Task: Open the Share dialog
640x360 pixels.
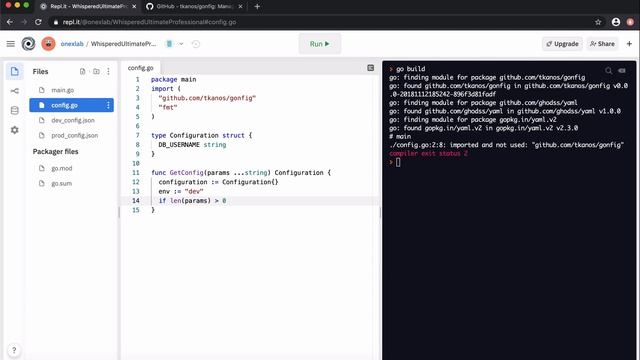Action: tap(602, 44)
